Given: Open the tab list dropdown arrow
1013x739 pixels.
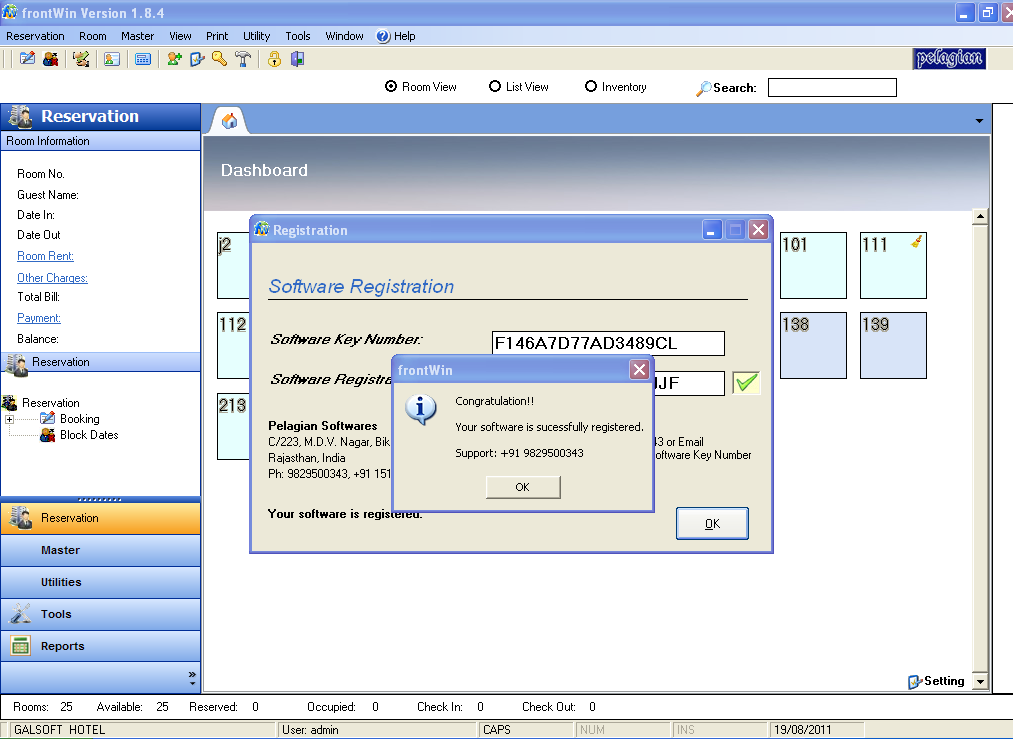Looking at the screenshot, I should point(979,121).
